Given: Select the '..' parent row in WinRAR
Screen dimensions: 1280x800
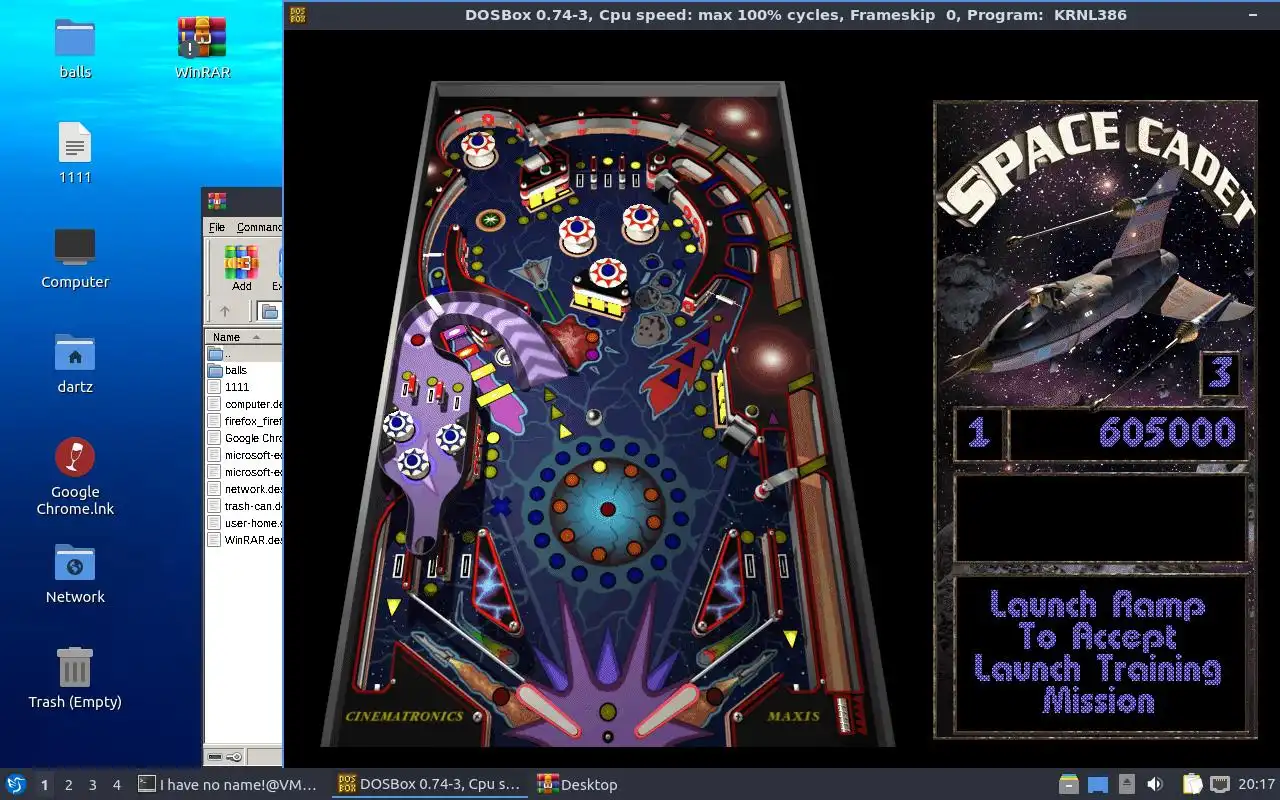Looking at the screenshot, I should [x=244, y=353].
